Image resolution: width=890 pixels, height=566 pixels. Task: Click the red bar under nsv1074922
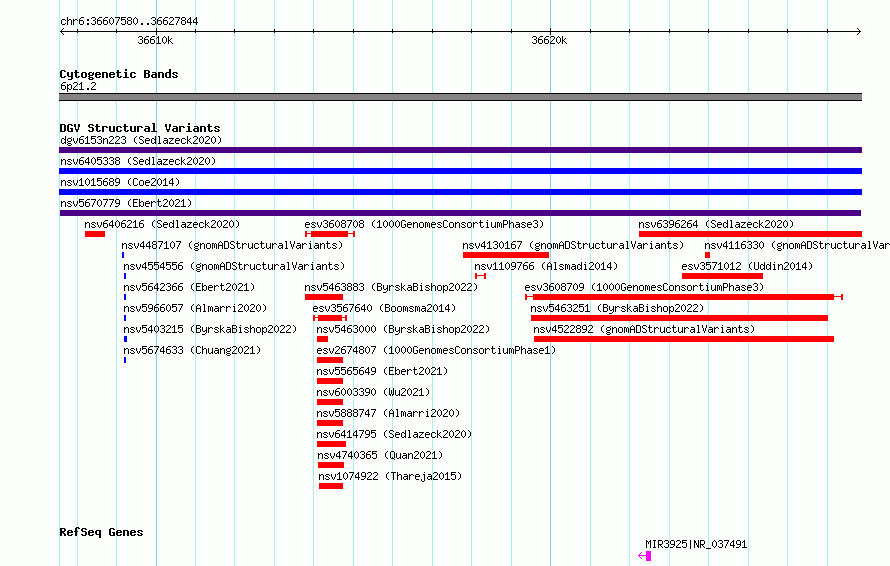(x=331, y=486)
